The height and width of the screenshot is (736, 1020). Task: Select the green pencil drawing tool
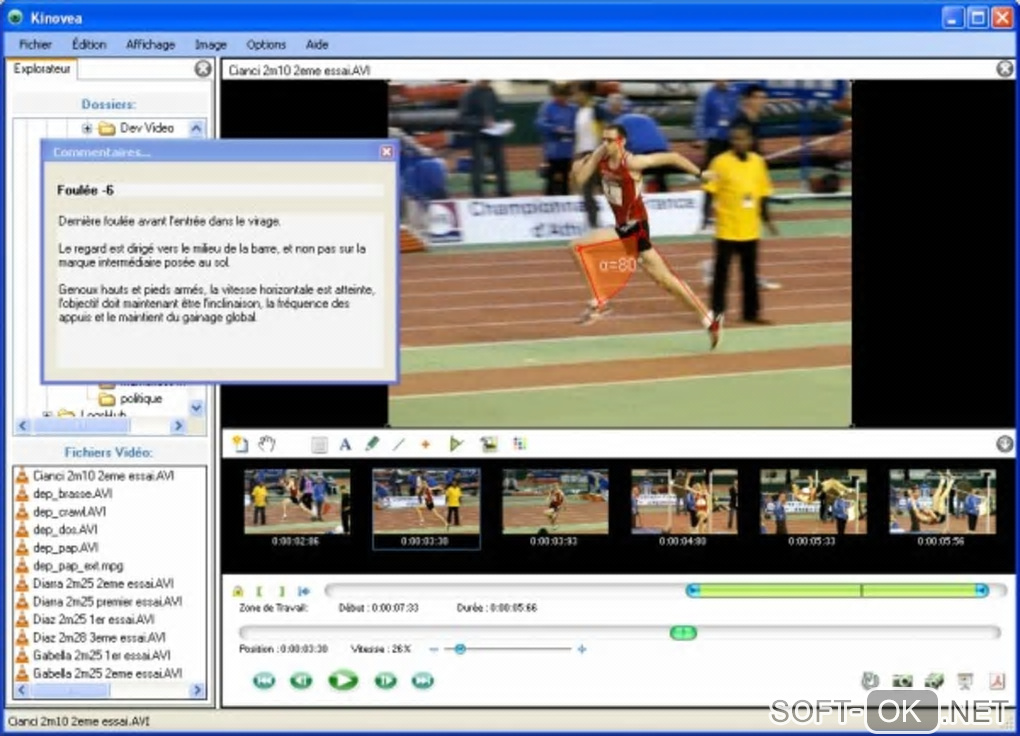tap(372, 444)
